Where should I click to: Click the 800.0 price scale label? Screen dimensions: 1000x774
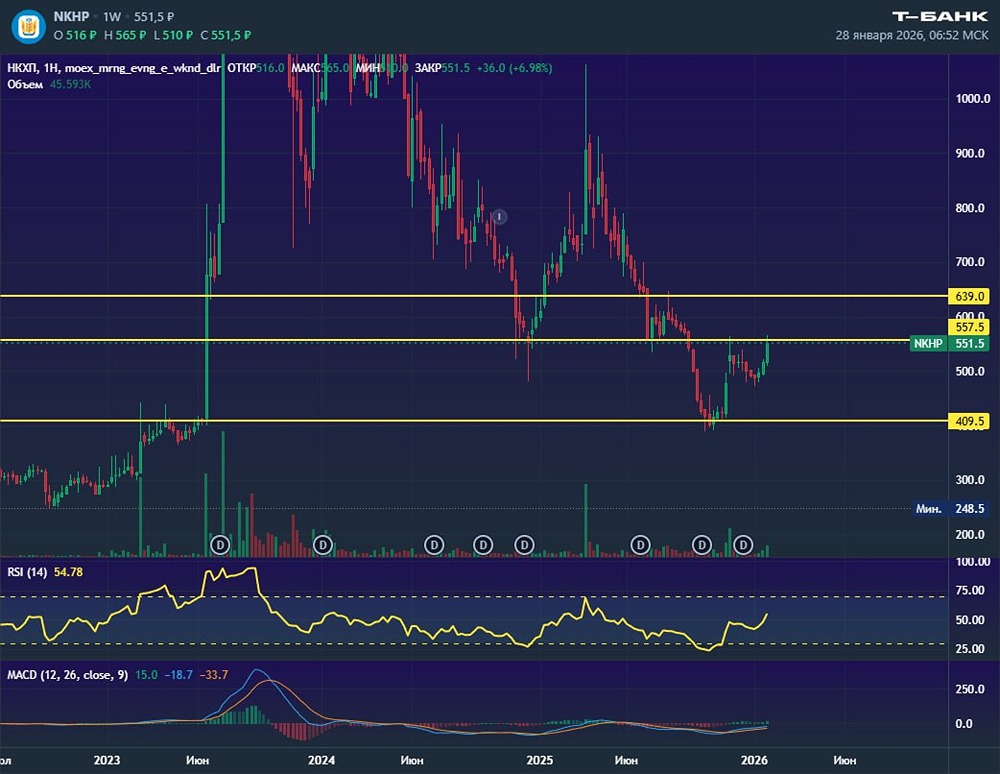coord(970,208)
